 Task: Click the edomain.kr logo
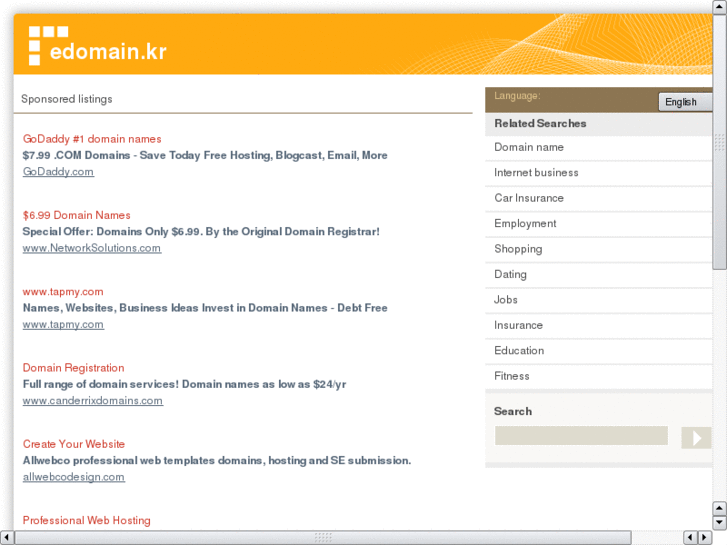97,45
